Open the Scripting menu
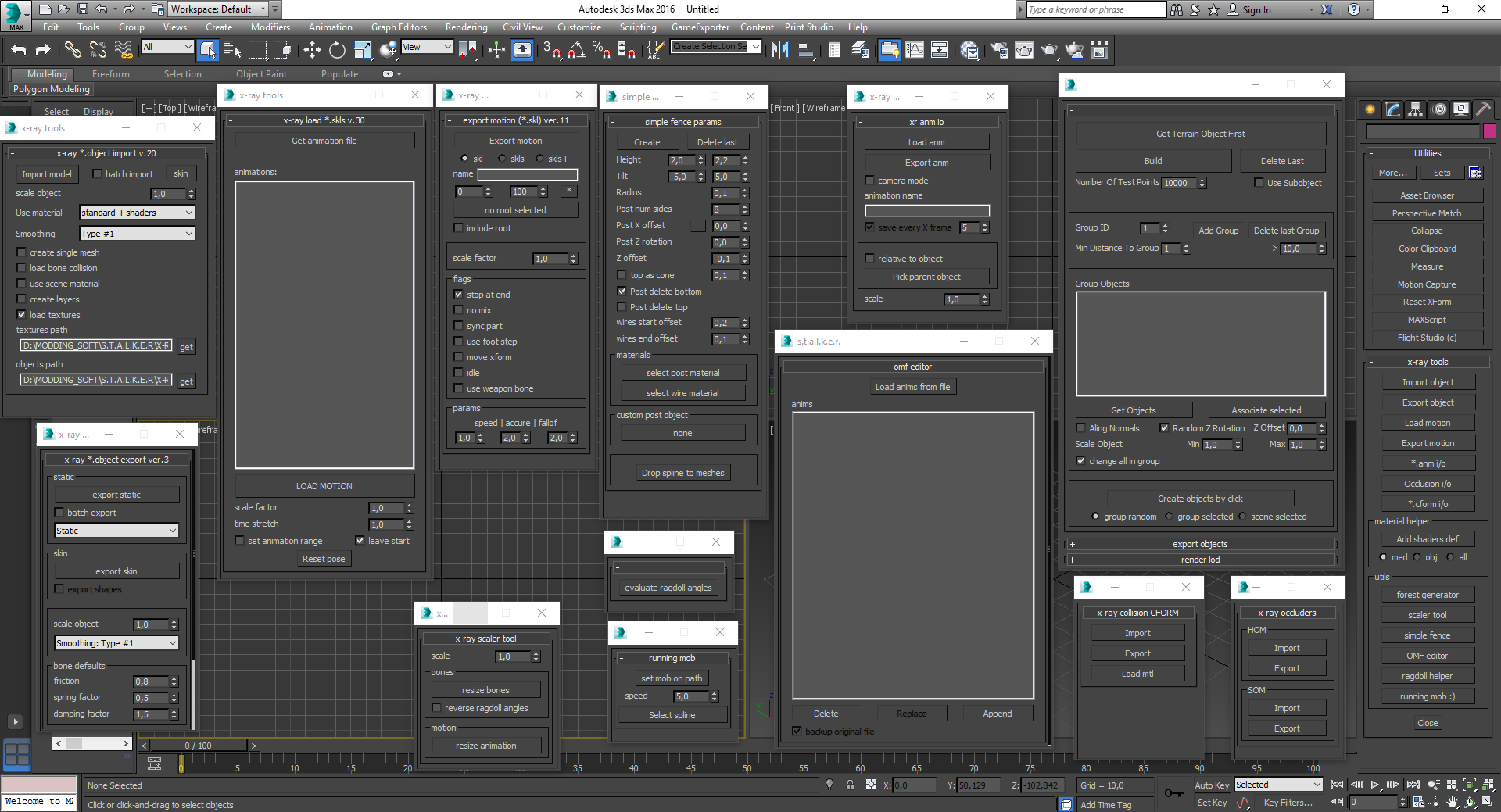This screenshot has width=1501, height=812. tap(638, 27)
